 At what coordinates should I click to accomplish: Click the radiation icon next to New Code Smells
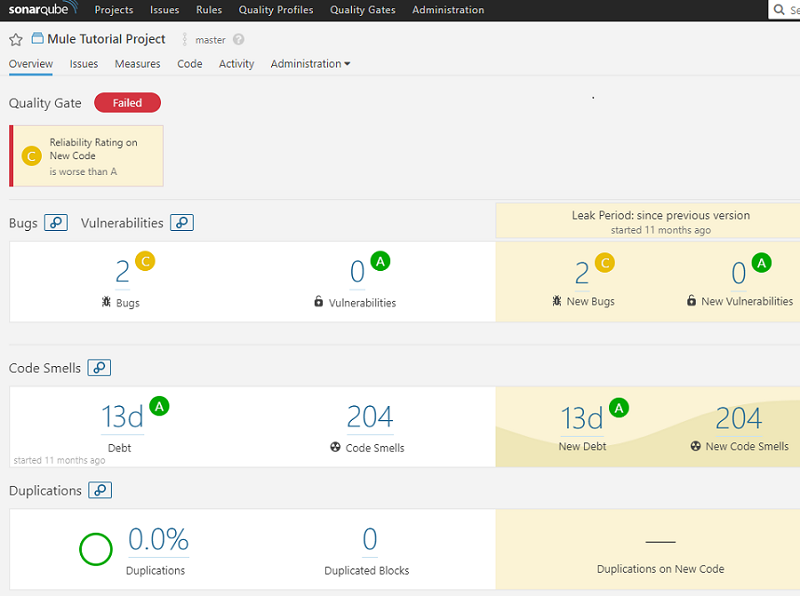695,445
